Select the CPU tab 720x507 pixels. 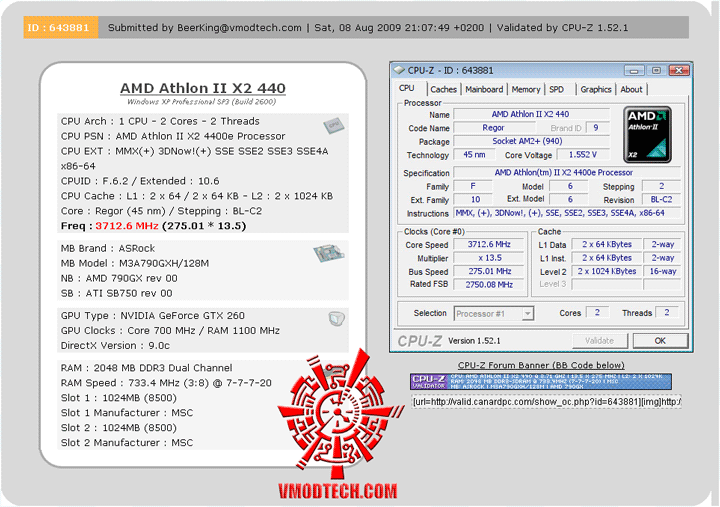(x=407, y=88)
